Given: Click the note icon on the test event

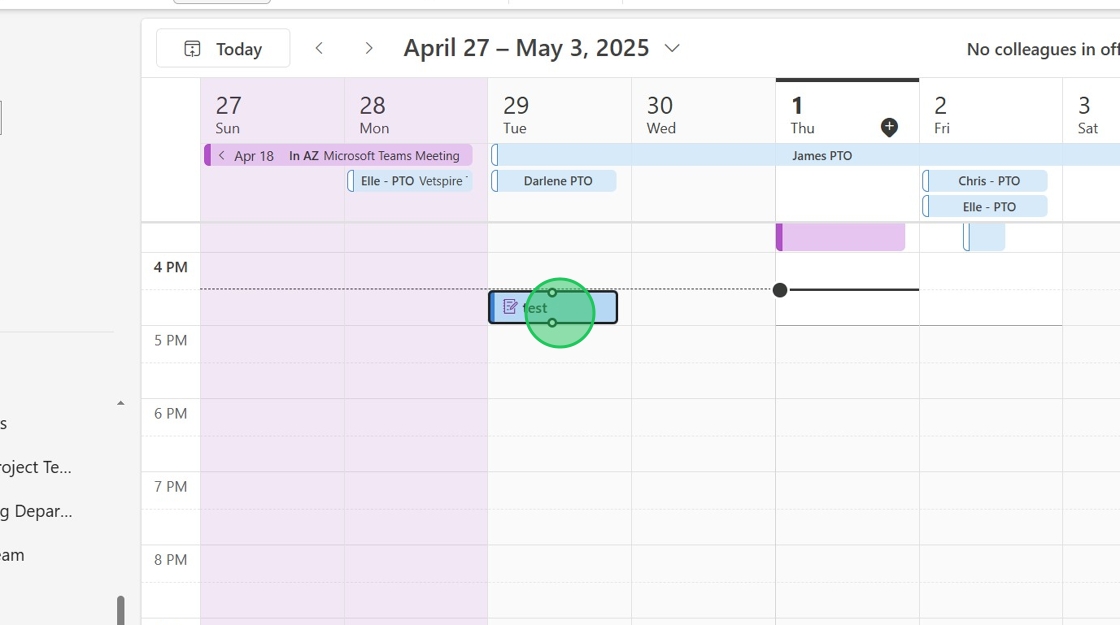Looking at the screenshot, I should pyautogui.click(x=510, y=307).
